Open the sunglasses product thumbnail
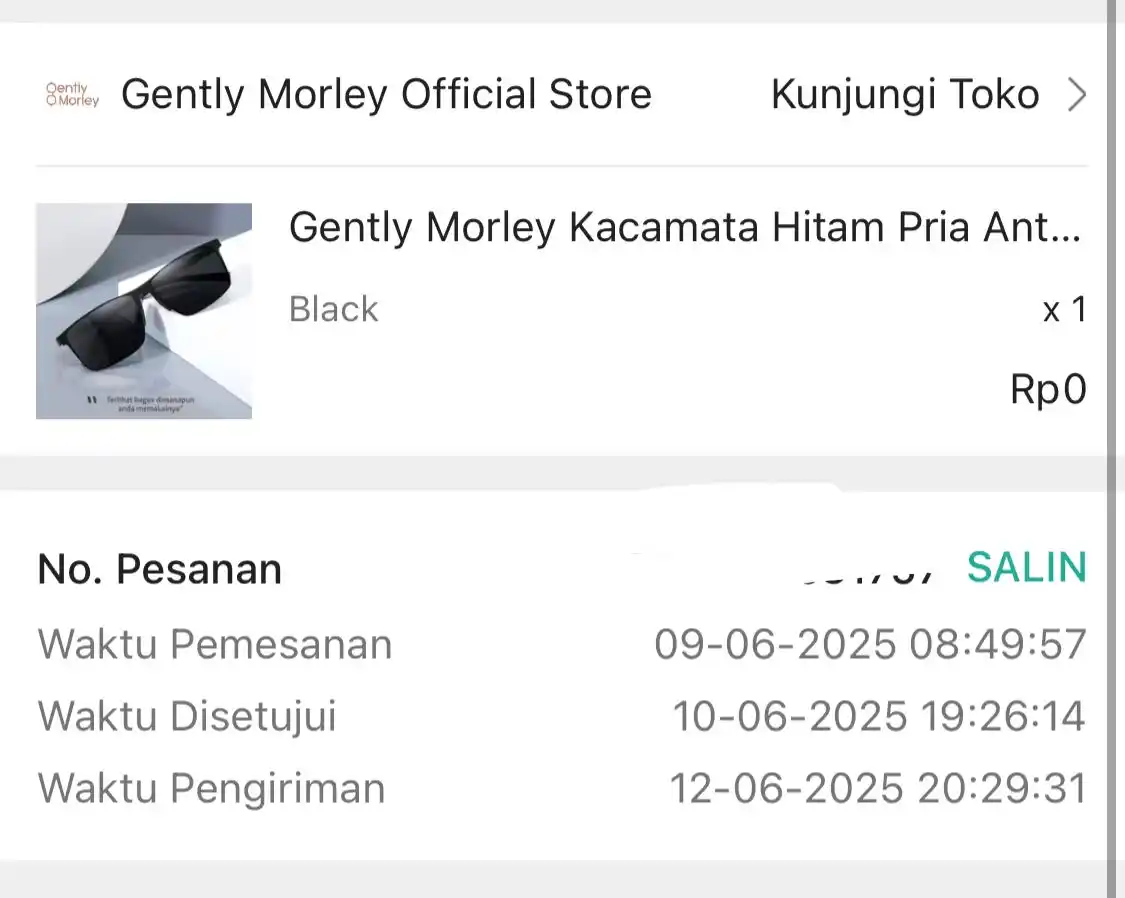 pos(144,311)
